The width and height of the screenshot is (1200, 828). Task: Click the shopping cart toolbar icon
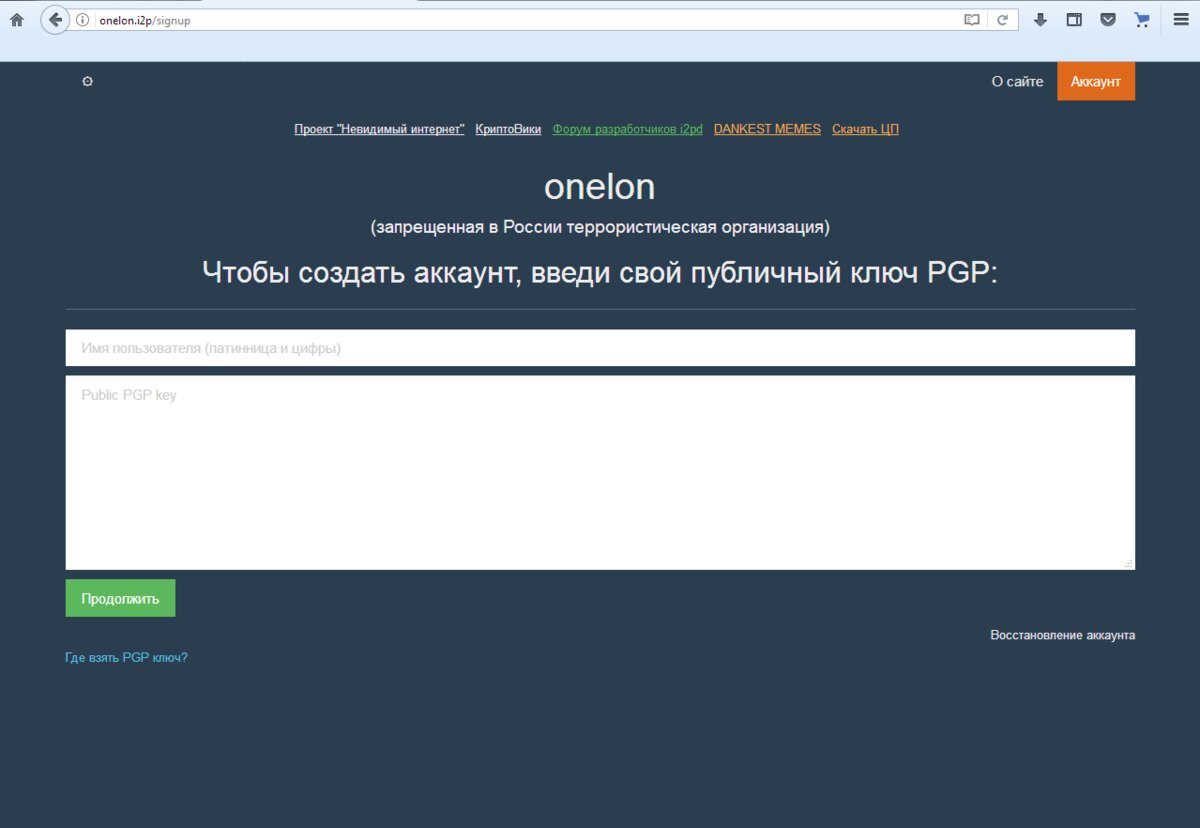point(1142,20)
